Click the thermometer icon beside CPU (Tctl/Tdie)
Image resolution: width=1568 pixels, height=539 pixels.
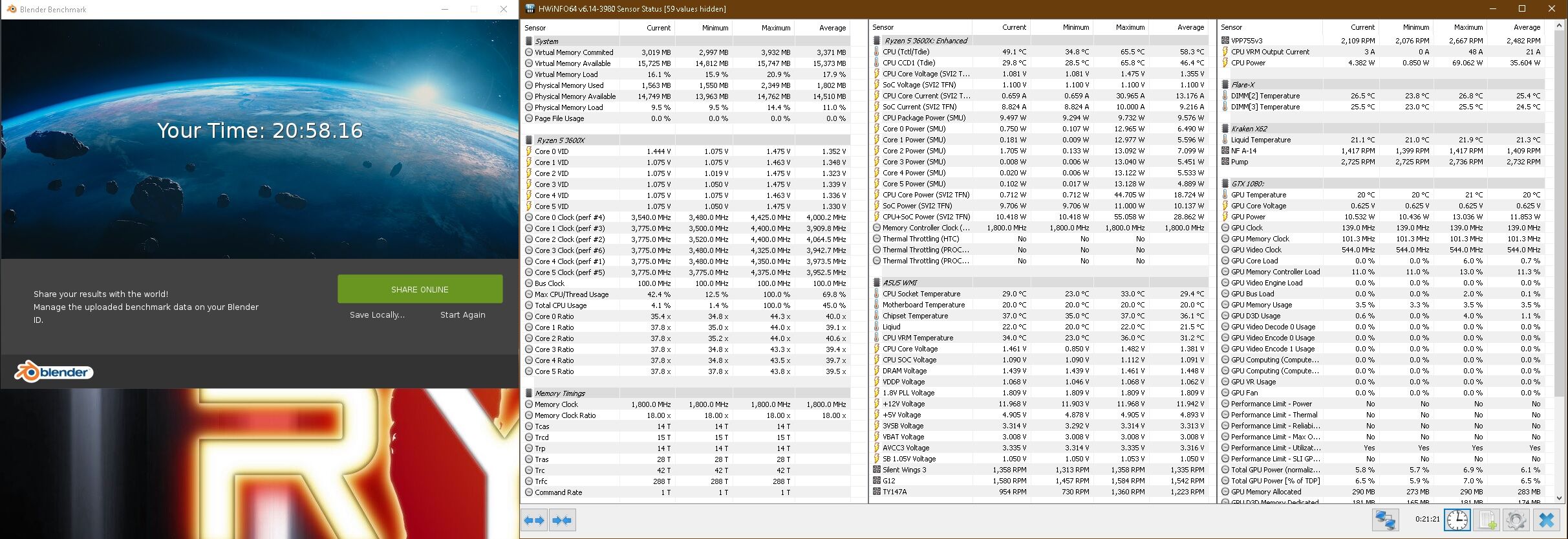click(877, 51)
